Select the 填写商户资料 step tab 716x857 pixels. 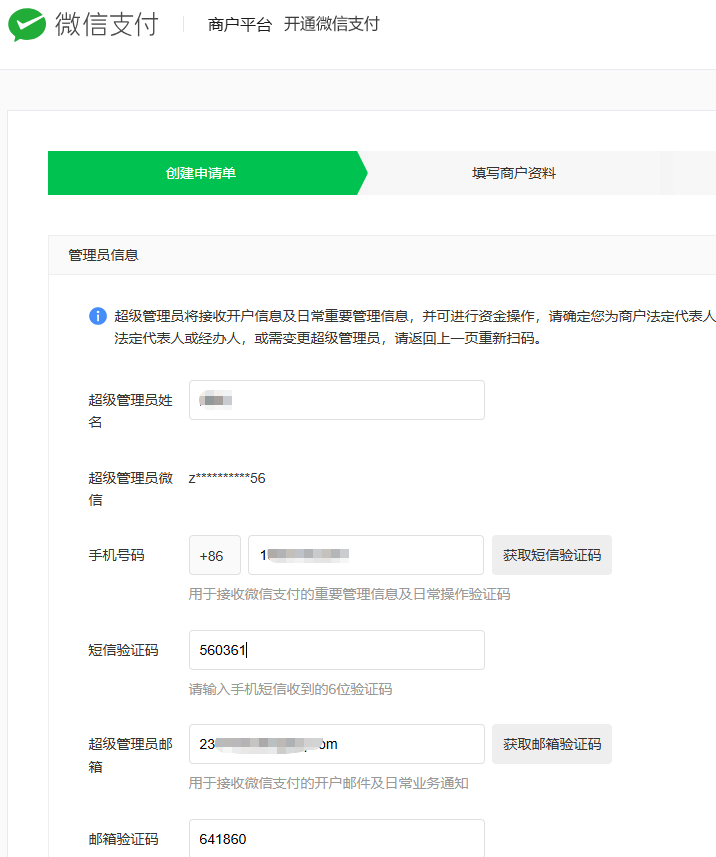coord(514,173)
